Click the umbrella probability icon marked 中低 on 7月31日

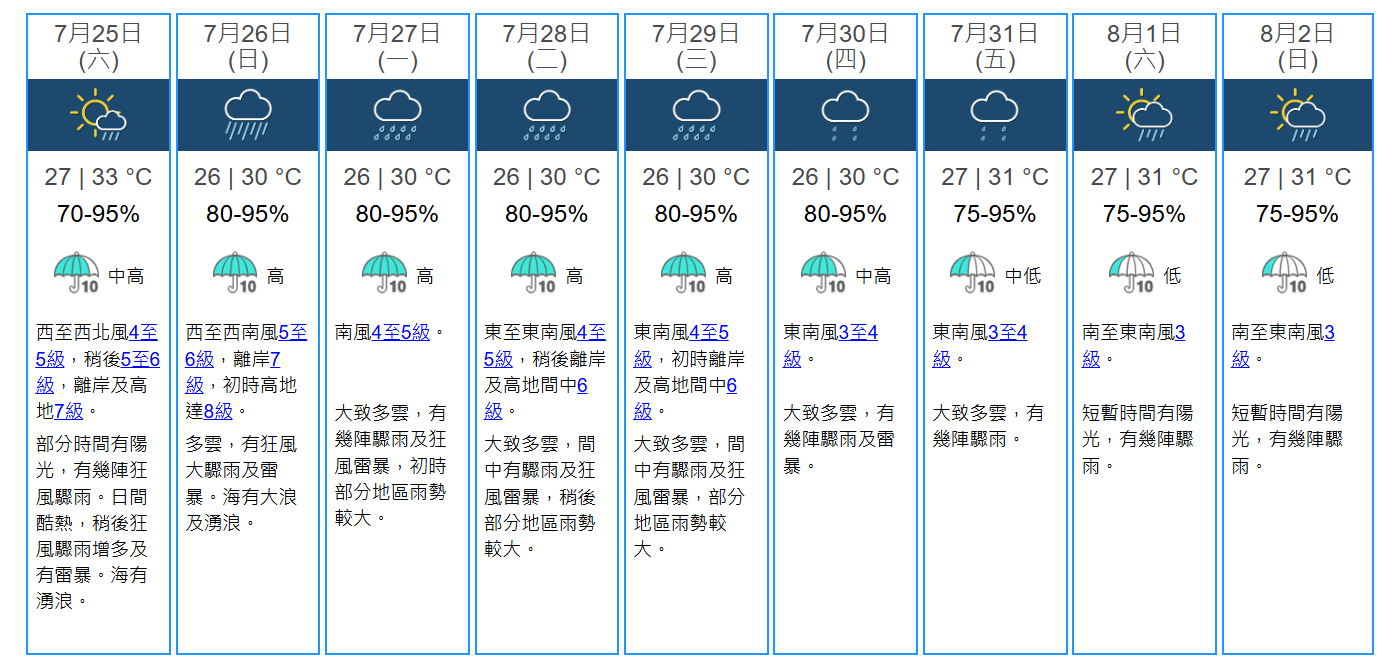pyautogui.click(x=973, y=272)
